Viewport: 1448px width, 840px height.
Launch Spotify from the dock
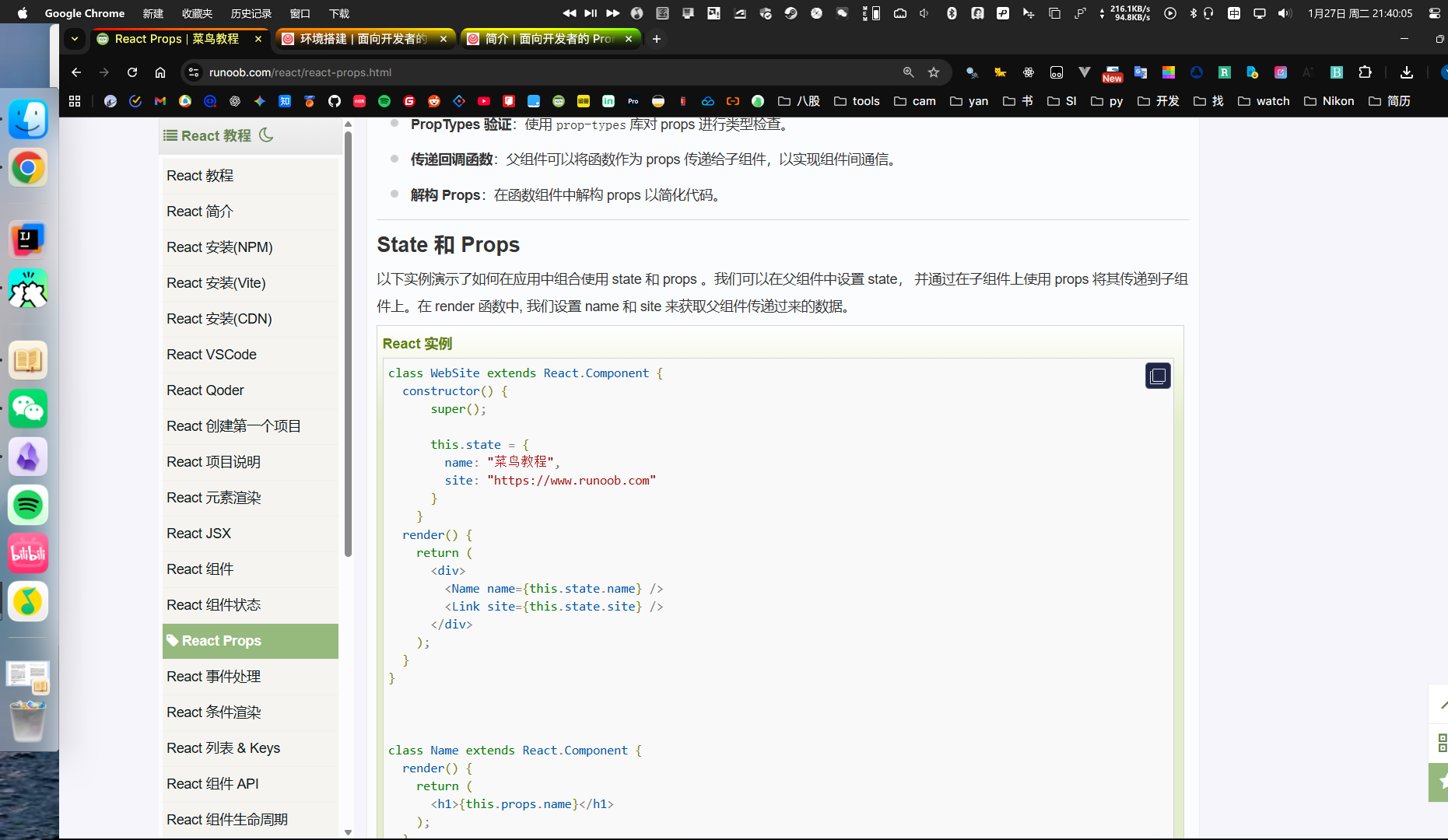(28, 506)
